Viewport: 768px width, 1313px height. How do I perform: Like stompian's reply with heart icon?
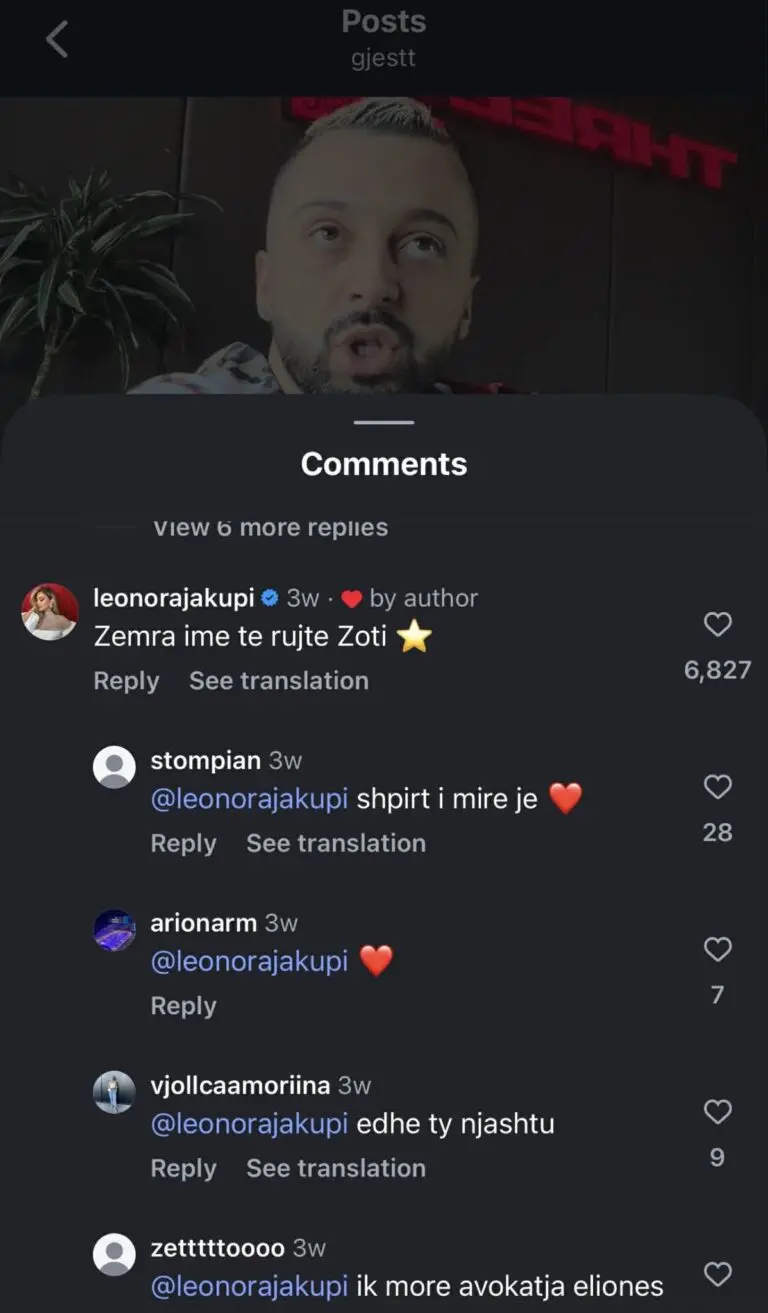pos(718,788)
